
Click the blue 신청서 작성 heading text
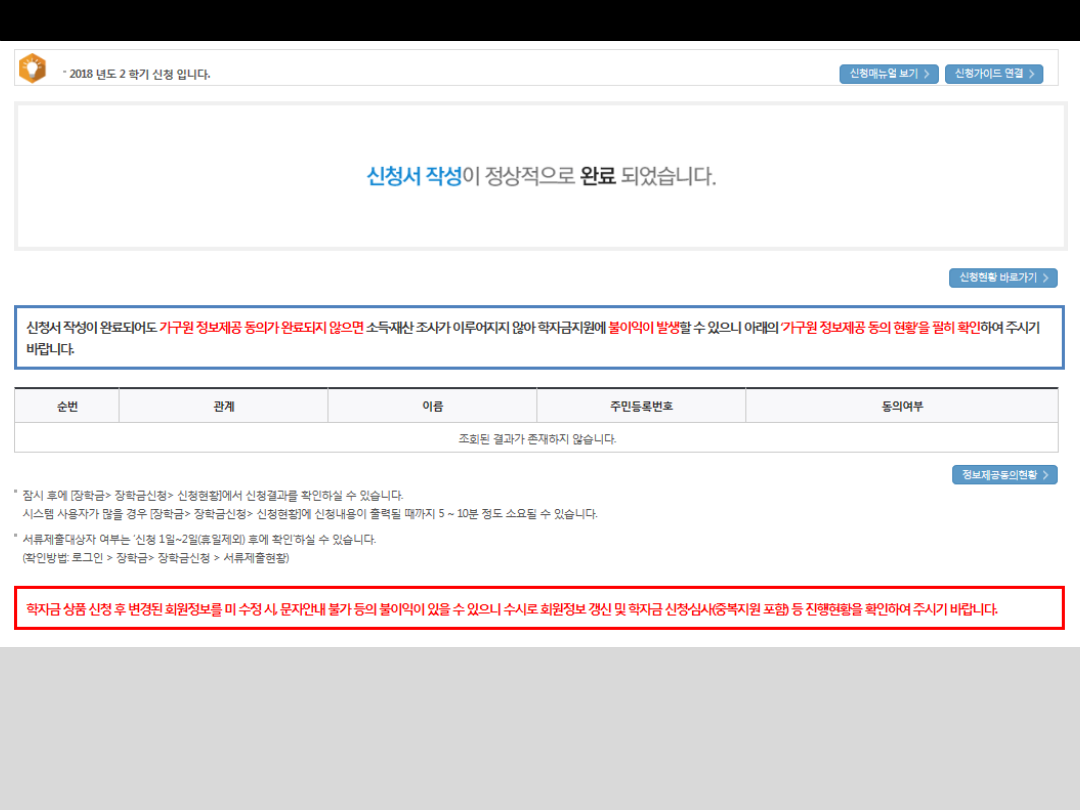point(414,177)
